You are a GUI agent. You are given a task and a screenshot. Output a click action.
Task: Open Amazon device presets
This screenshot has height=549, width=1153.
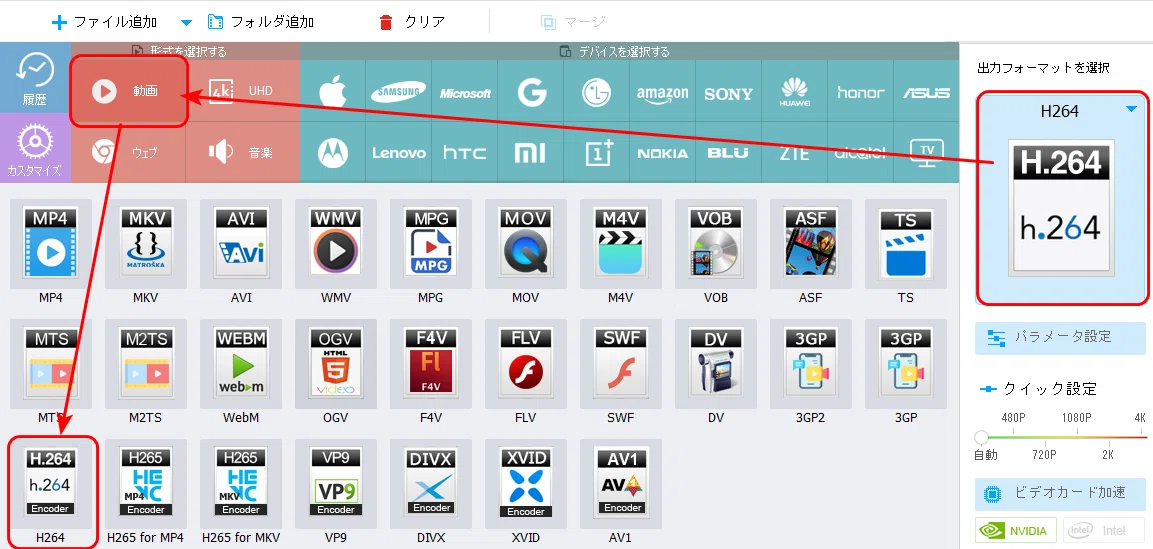pos(663,92)
